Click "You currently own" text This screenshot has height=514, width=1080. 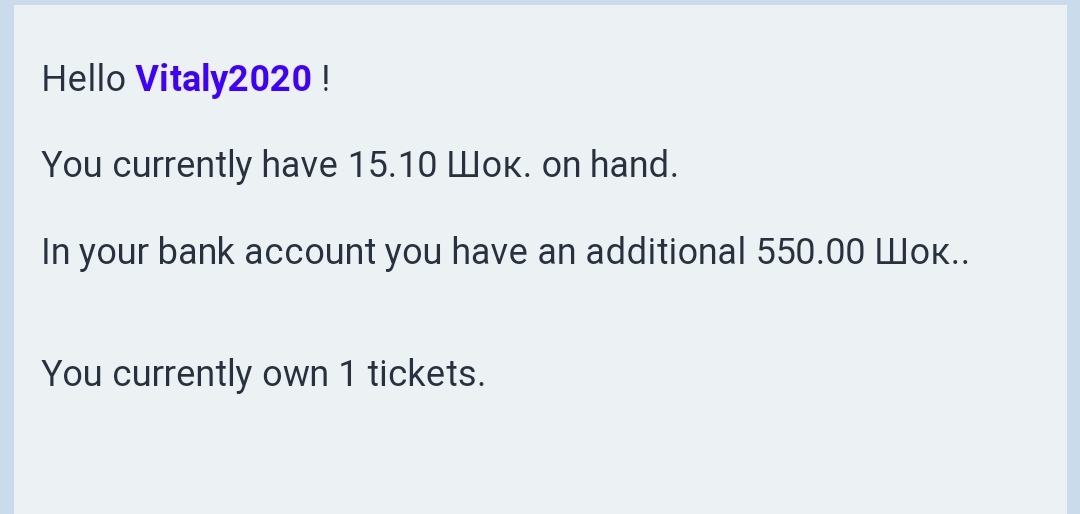point(185,374)
